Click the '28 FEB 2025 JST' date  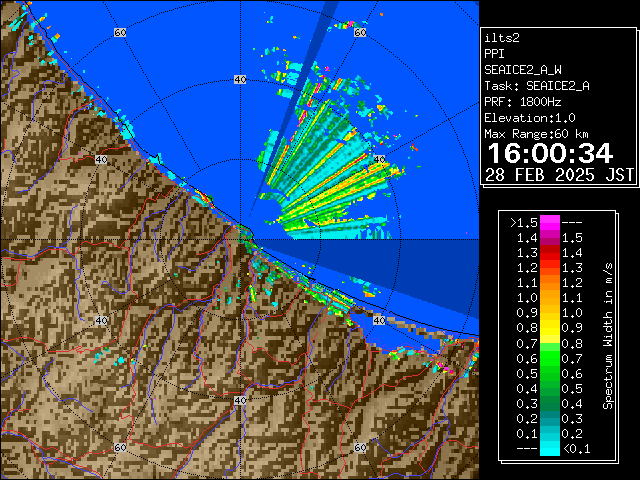point(559,175)
